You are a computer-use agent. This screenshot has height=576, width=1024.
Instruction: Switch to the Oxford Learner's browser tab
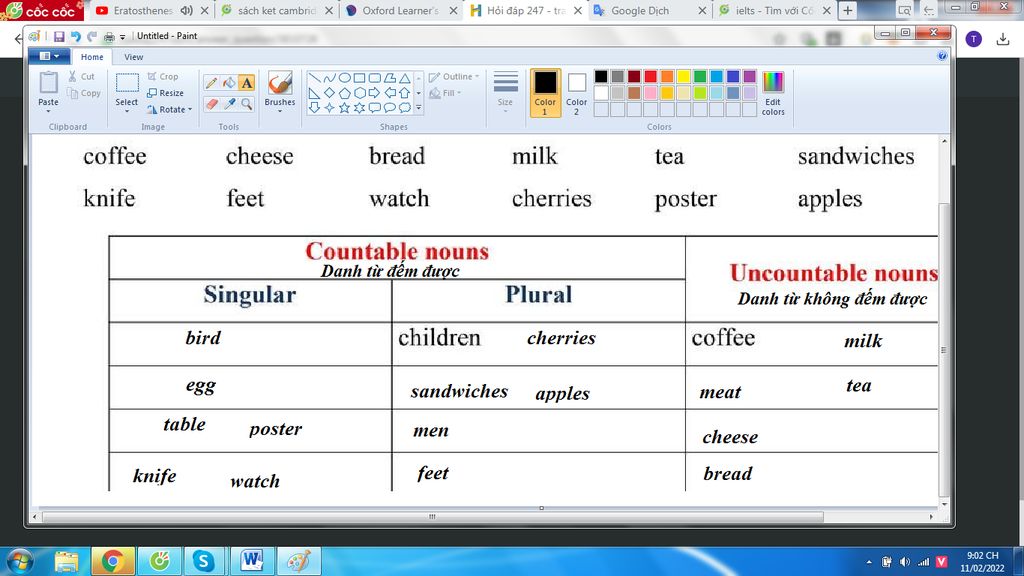(x=402, y=10)
